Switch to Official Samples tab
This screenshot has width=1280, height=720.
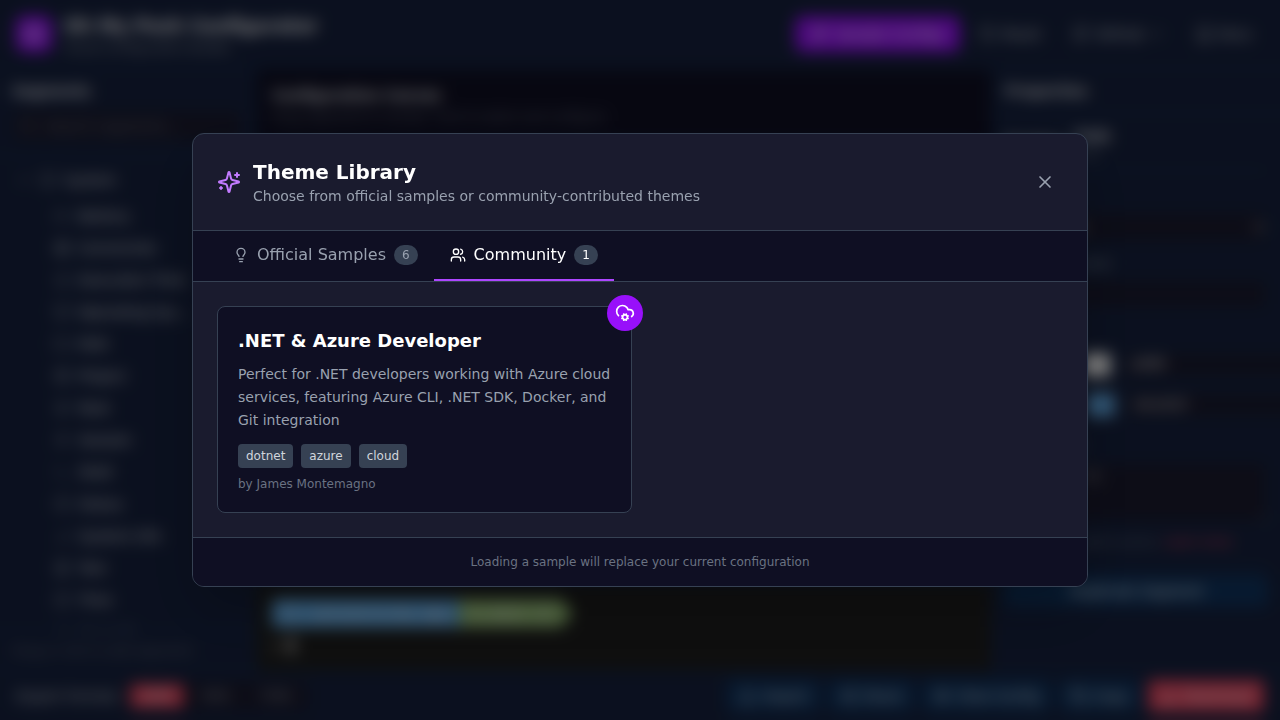(x=325, y=255)
